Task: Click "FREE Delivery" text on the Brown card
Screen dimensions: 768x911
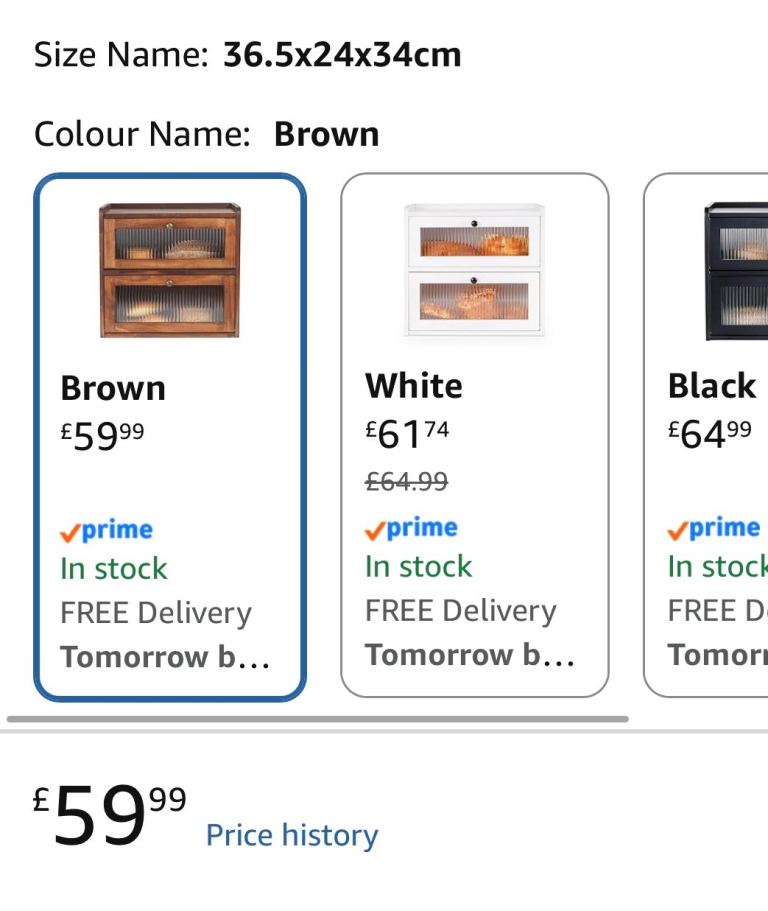Action: point(156,613)
